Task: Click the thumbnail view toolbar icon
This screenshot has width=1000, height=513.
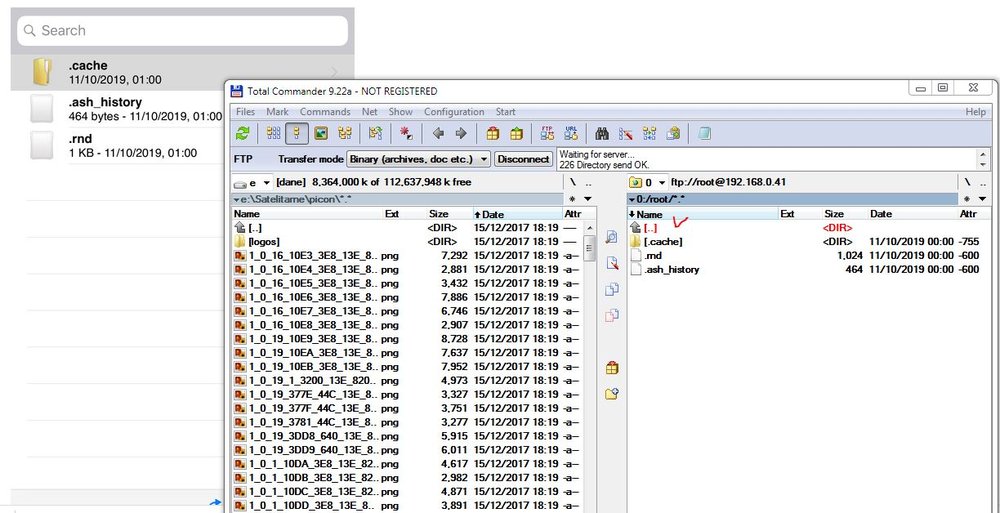Action: coord(322,133)
